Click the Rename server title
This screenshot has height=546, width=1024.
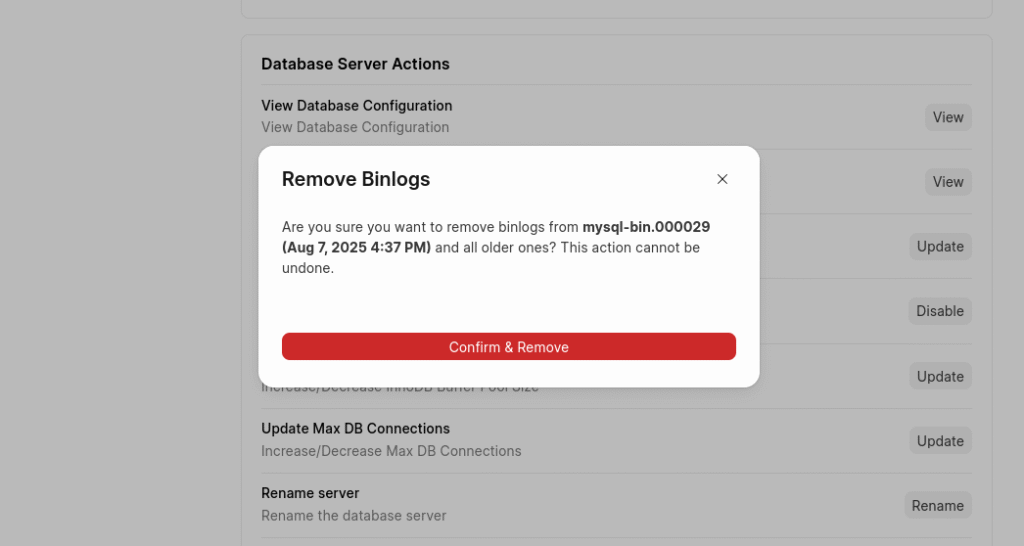click(310, 493)
